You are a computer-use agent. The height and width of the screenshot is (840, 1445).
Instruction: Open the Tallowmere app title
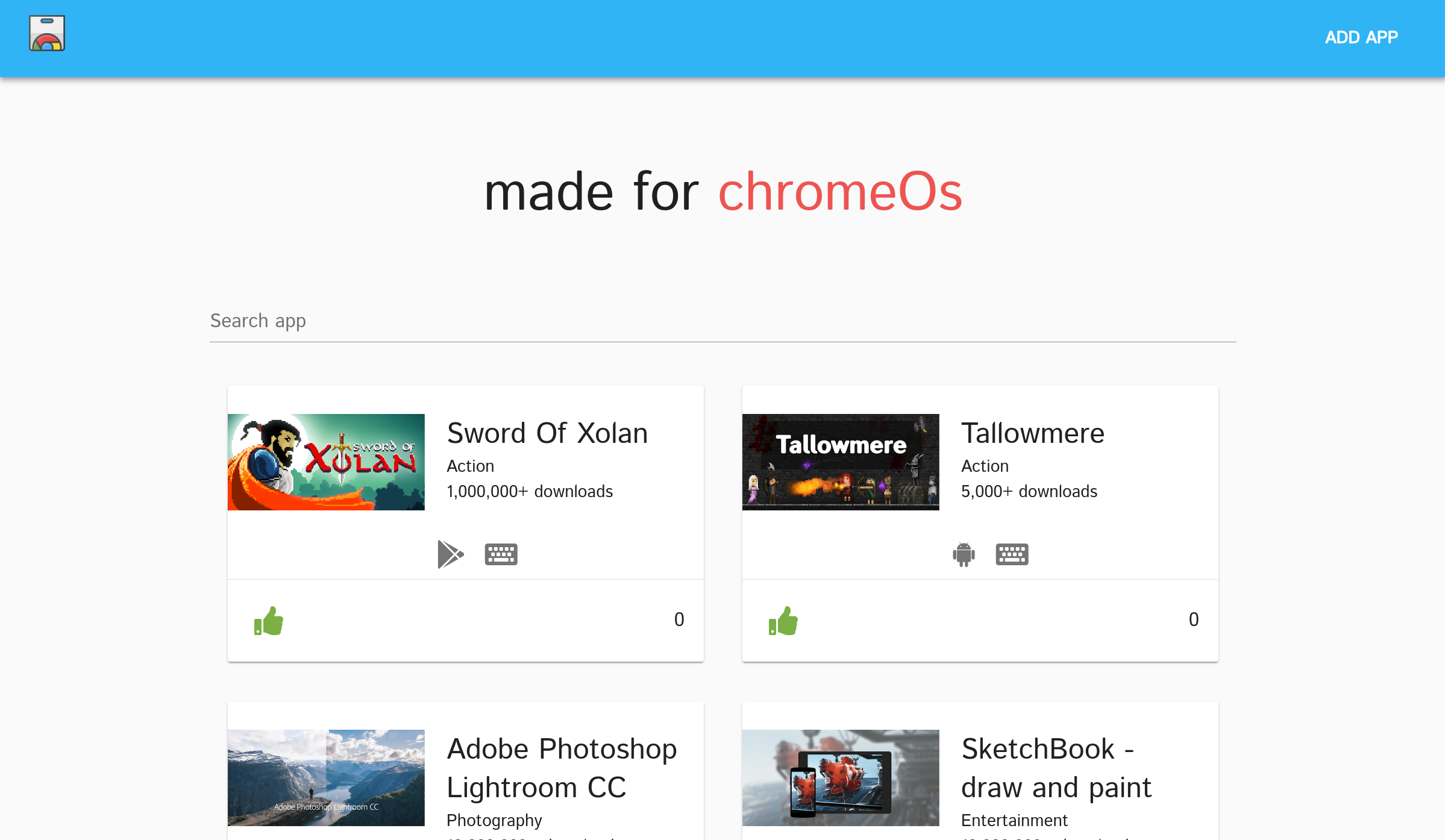1032,432
